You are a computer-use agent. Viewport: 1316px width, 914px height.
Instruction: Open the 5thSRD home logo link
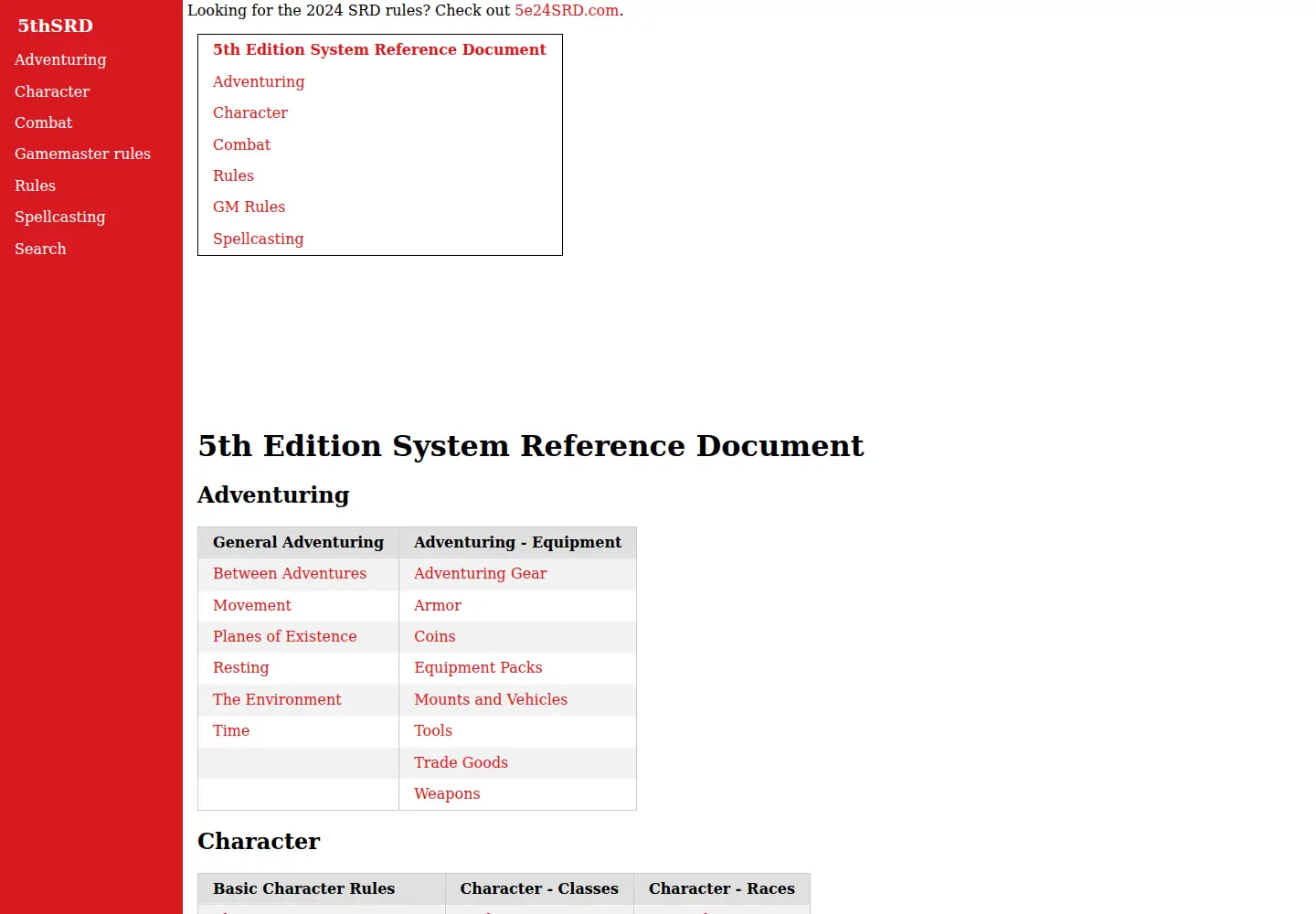pos(55,26)
